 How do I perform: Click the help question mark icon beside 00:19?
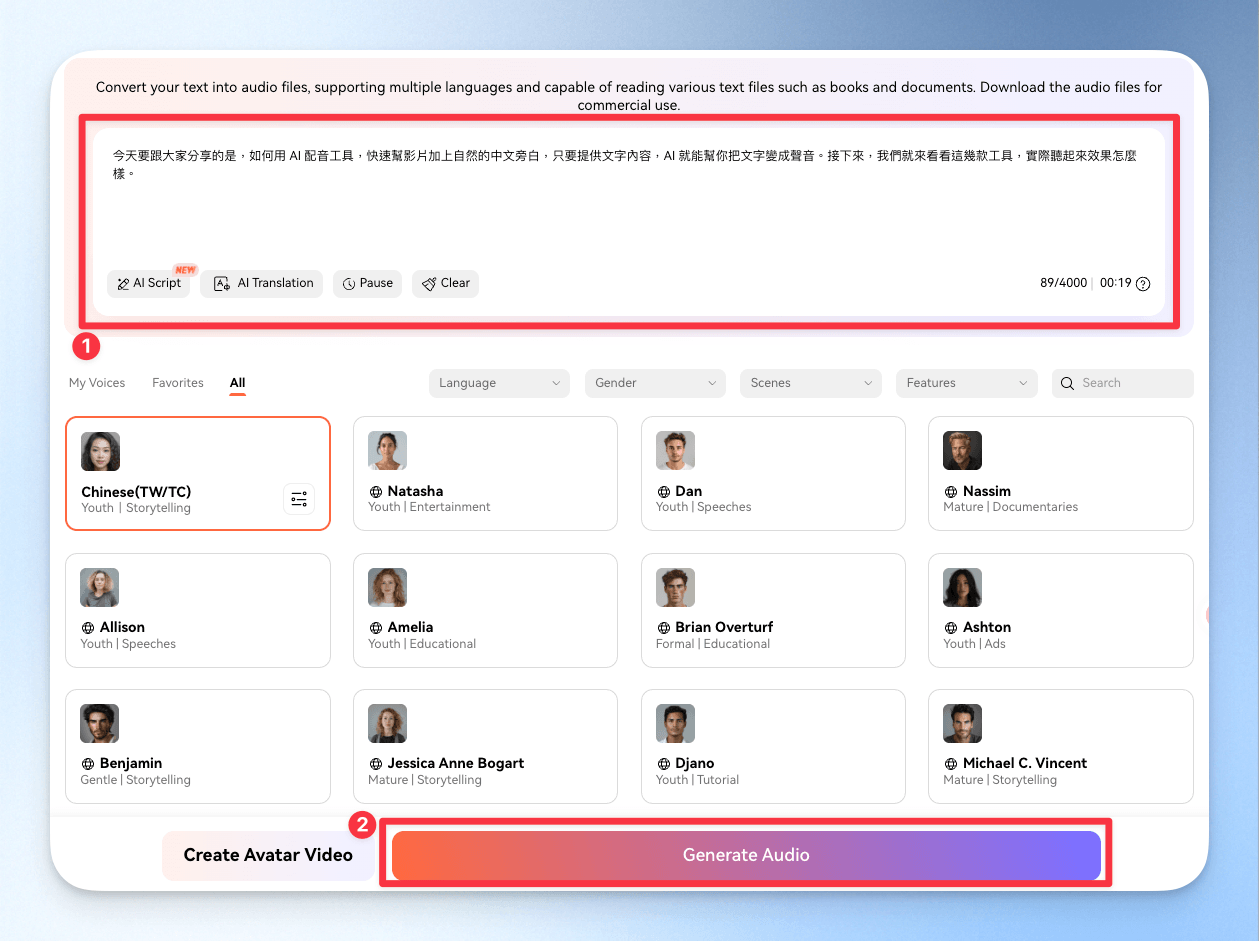tap(1143, 284)
